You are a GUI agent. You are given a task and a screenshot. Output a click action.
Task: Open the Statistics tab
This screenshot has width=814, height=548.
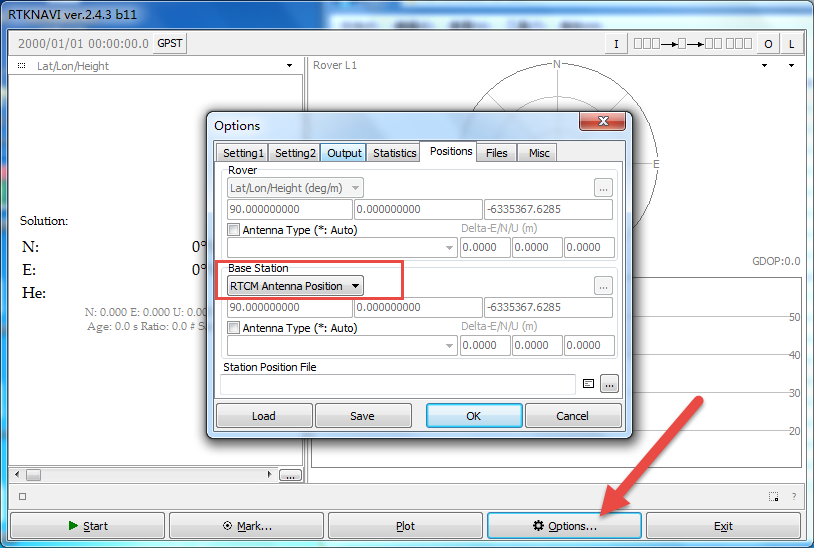coord(394,153)
